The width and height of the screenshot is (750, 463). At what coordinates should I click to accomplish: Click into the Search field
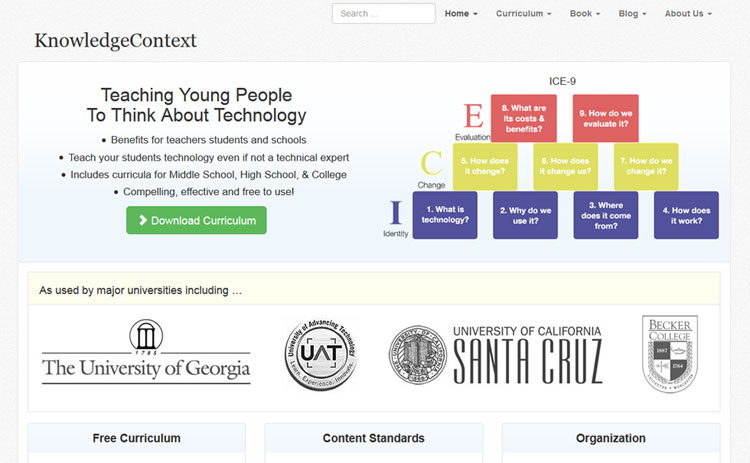pos(384,13)
